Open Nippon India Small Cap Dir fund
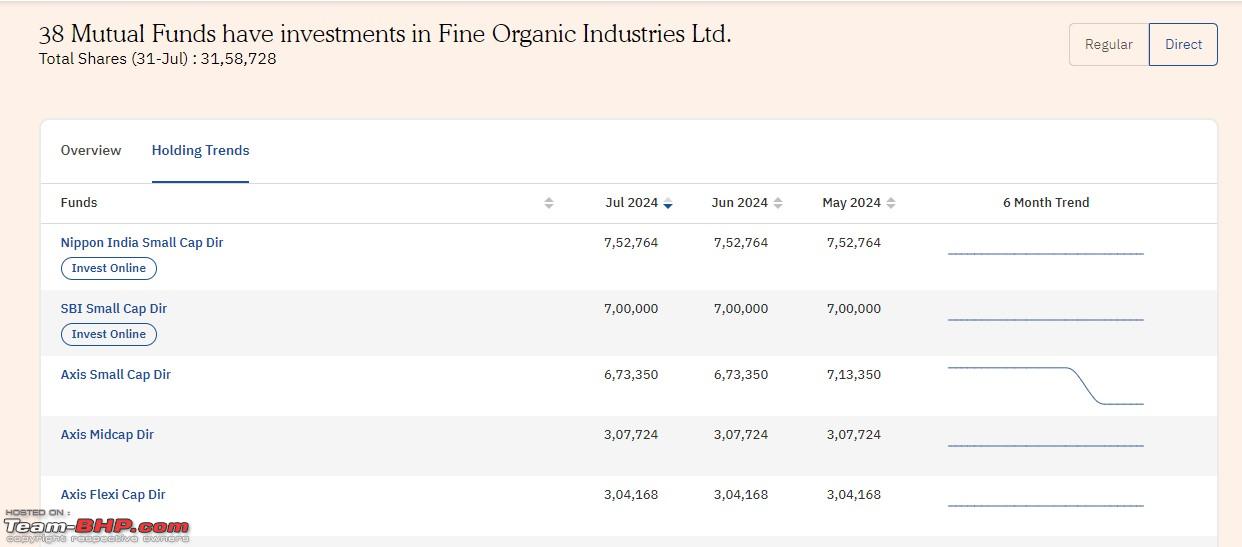1242x547 pixels. [x=142, y=243]
